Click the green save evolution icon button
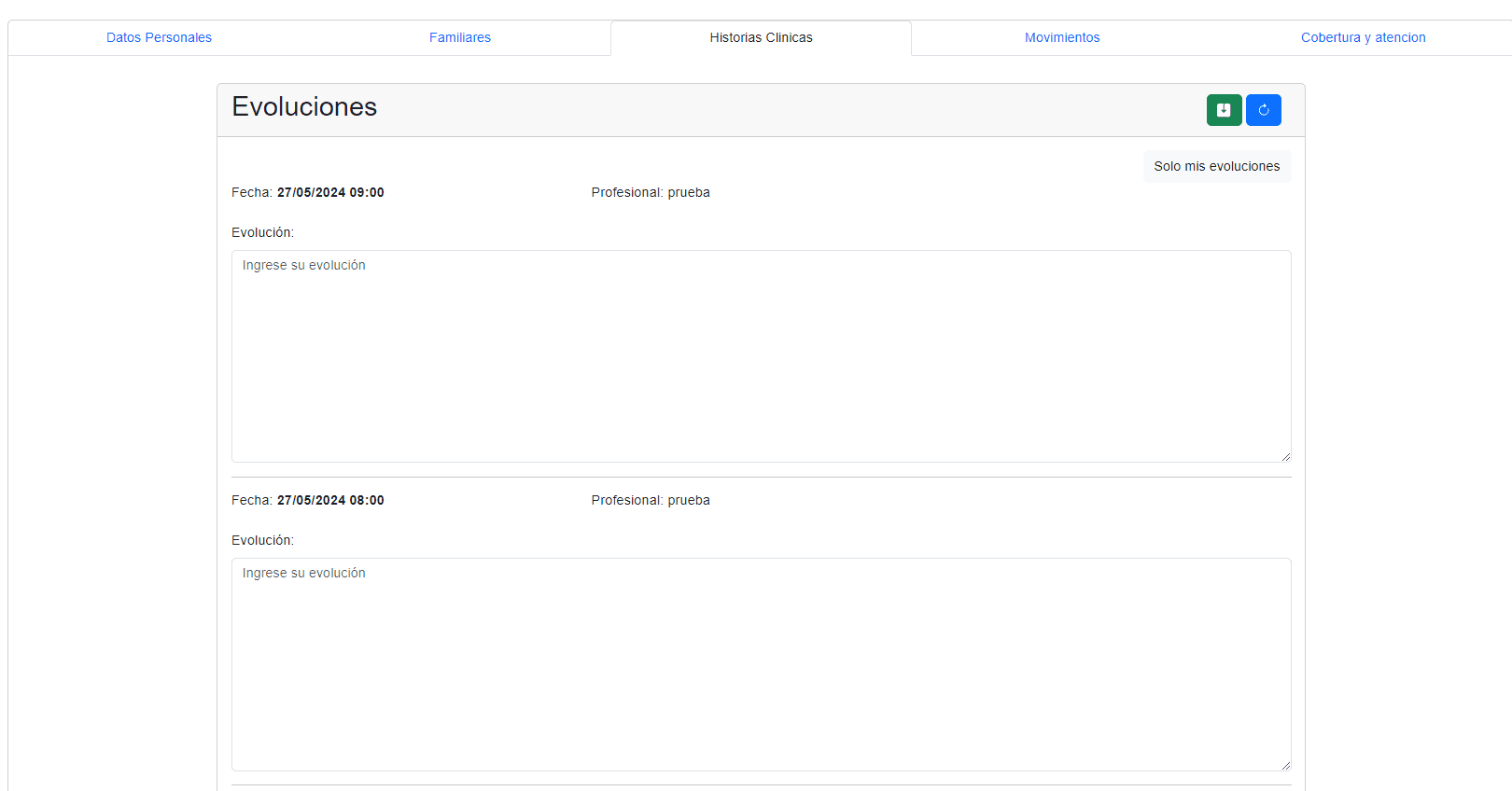The image size is (1512, 791). click(x=1224, y=110)
